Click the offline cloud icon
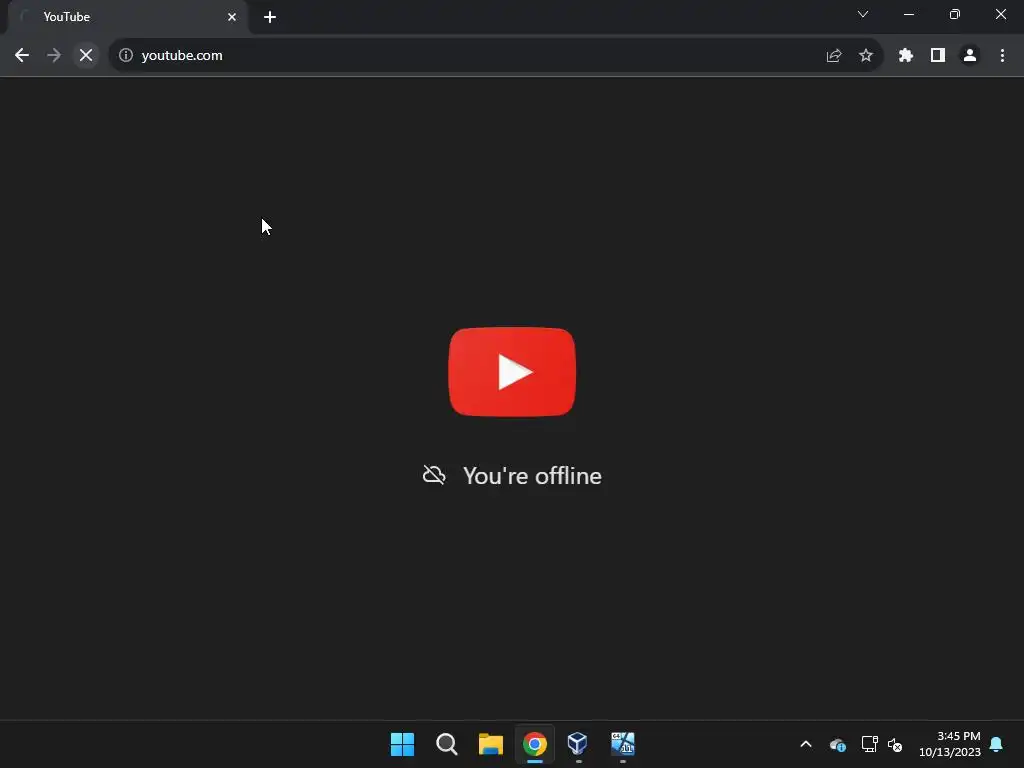The height and width of the screenshot is (768, 1024). pyautogui.click(x=434, y=475)
